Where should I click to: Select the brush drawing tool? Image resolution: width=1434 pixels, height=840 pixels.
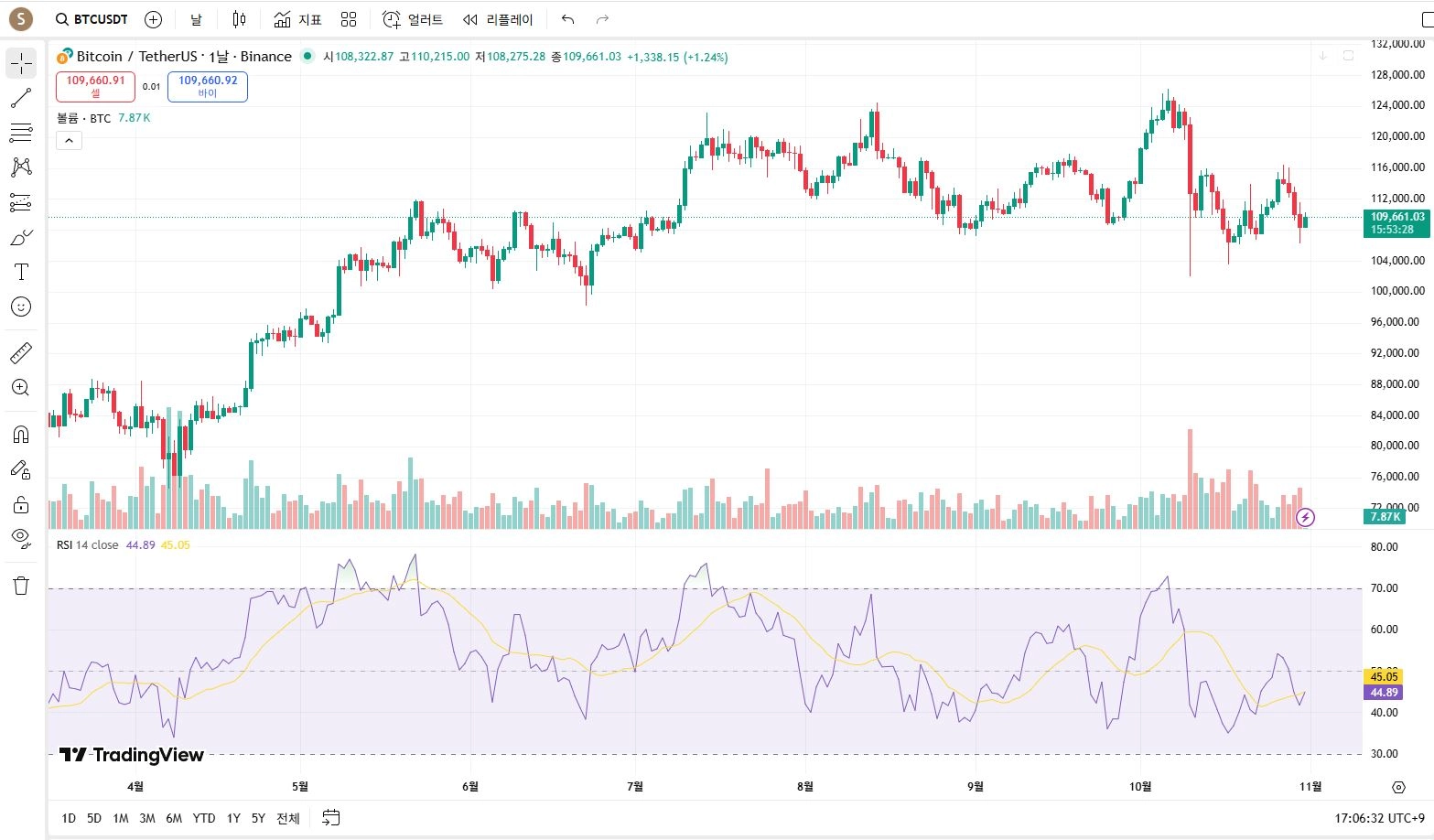click(x=21, y=237)
